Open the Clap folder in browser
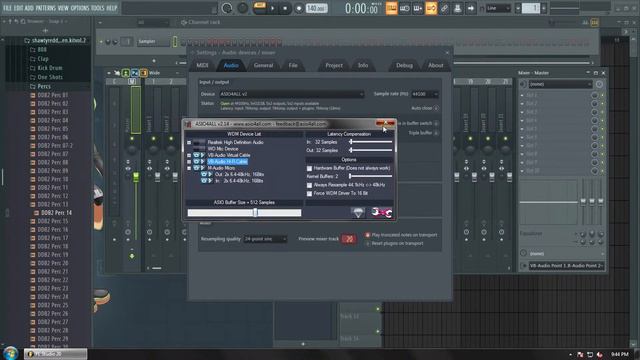 coord(43,59)
